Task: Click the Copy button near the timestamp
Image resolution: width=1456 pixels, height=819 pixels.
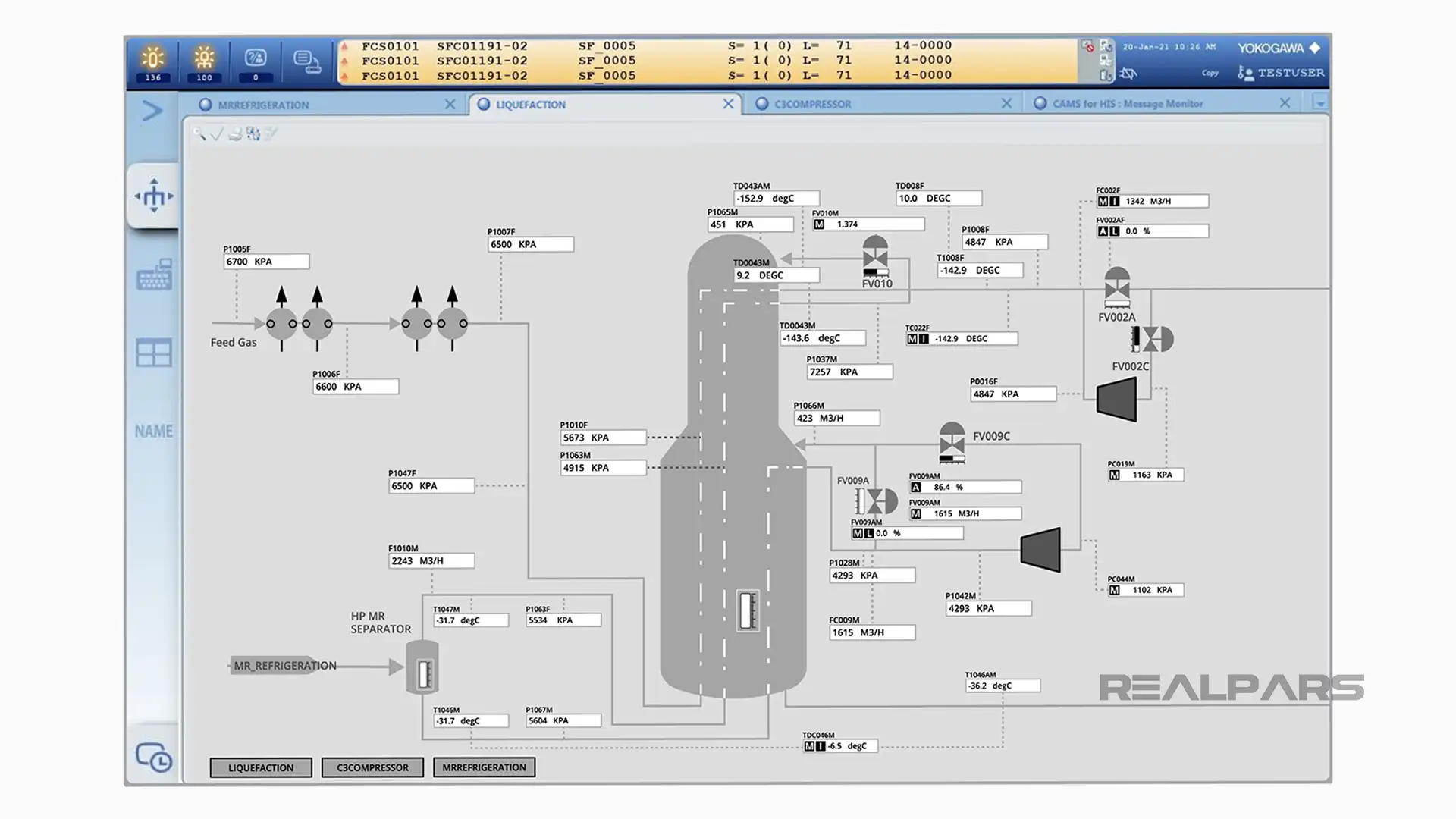Action: [1210, 73]
